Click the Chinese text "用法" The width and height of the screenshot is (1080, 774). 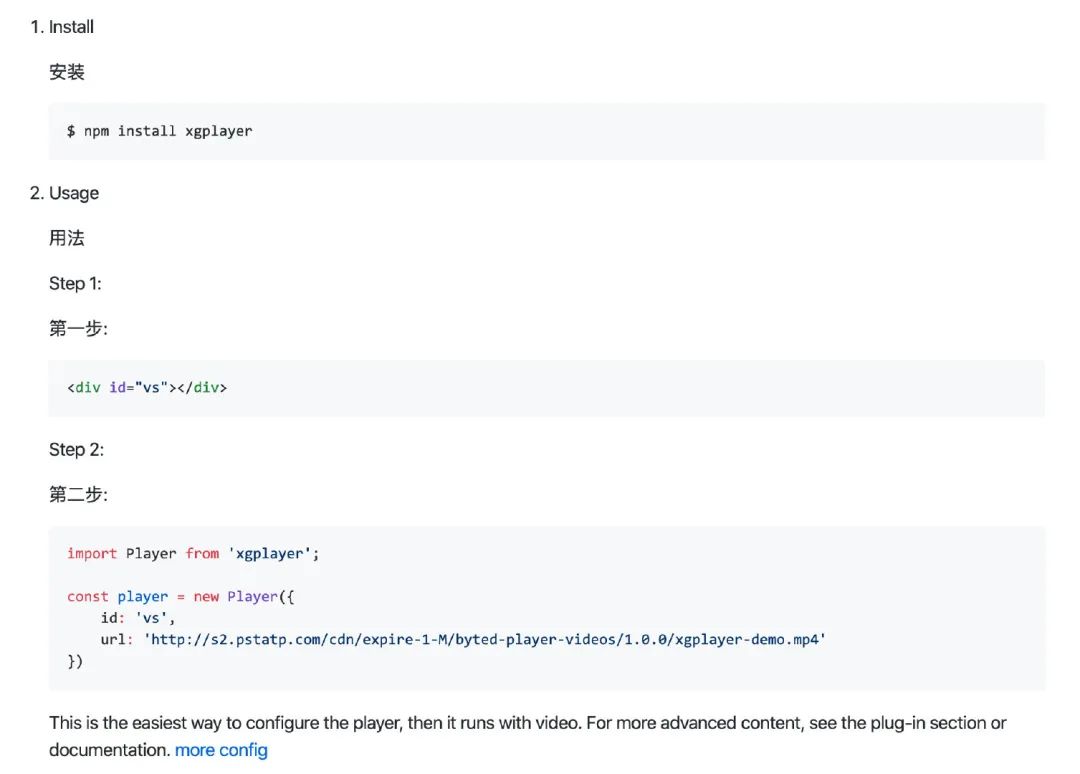click(67, 238)
